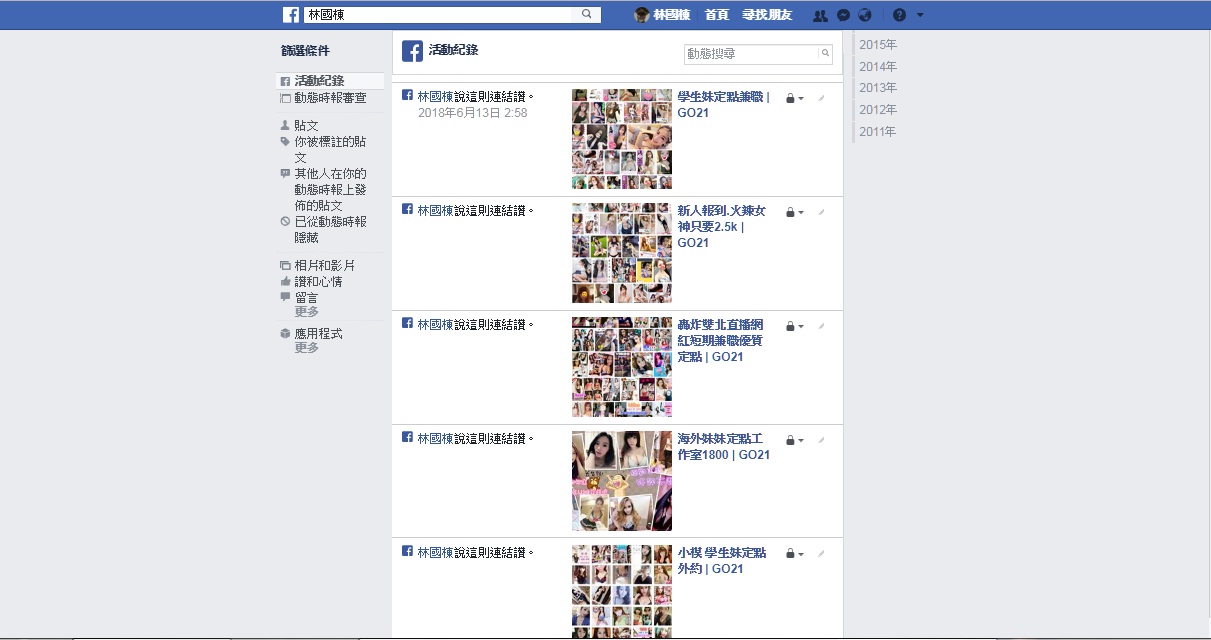
Task: Click 尋找朋友 link in top bar
Action: click(x=767, y=15)
